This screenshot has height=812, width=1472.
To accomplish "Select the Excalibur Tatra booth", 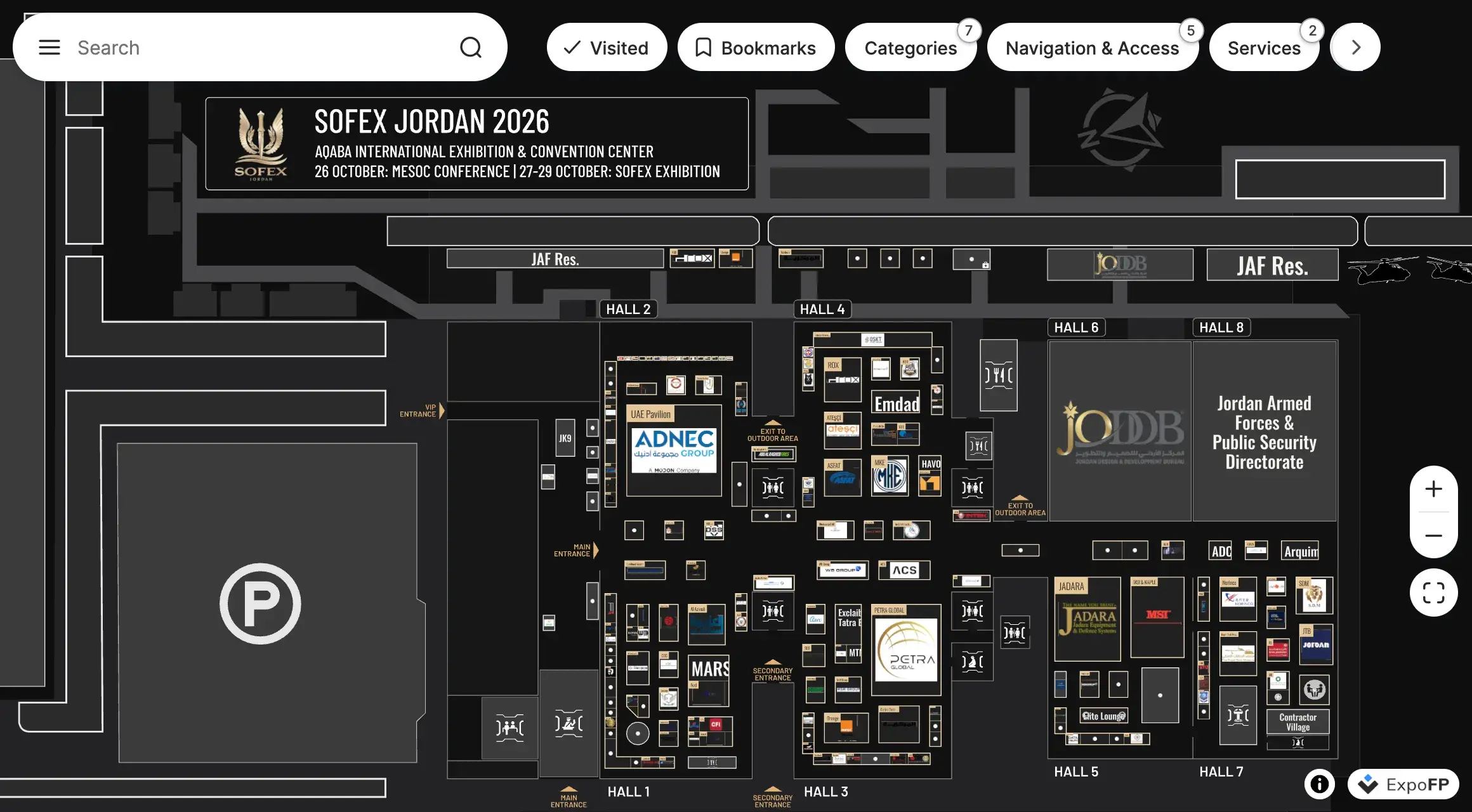I will coord(848,617).
